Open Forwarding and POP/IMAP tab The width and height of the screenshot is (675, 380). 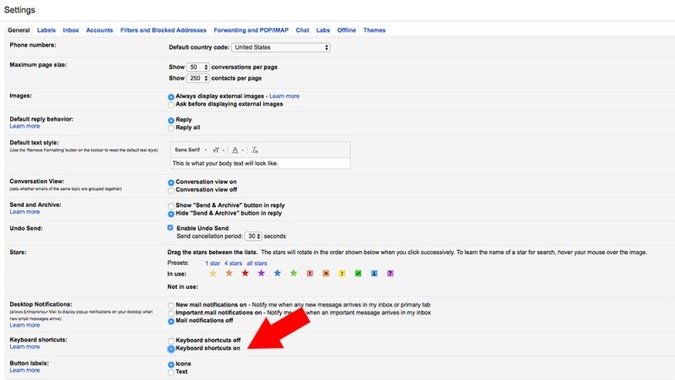251,30
